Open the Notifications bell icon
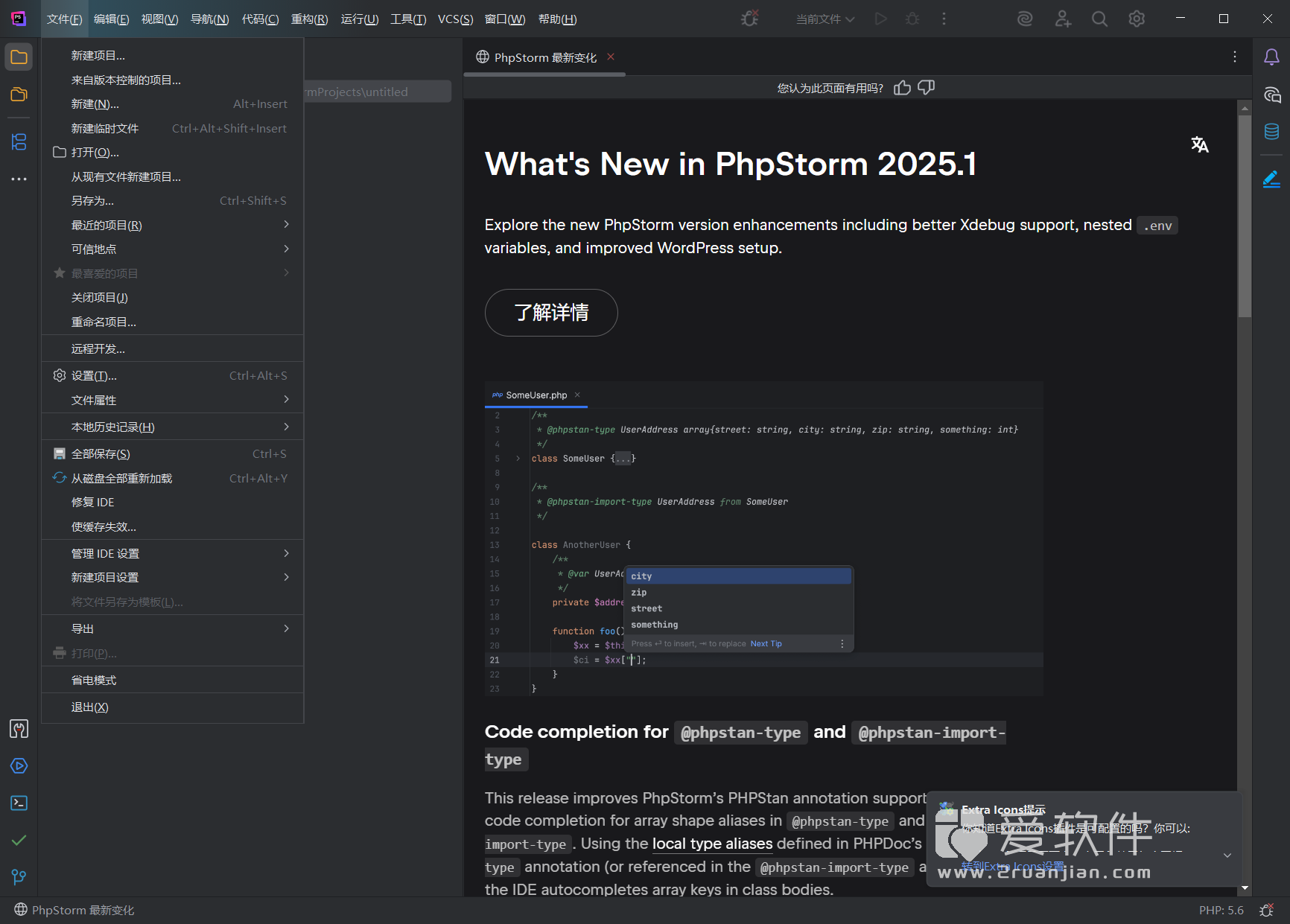The width and height of the screenshot is (1290, 924). click(1271, 57)
